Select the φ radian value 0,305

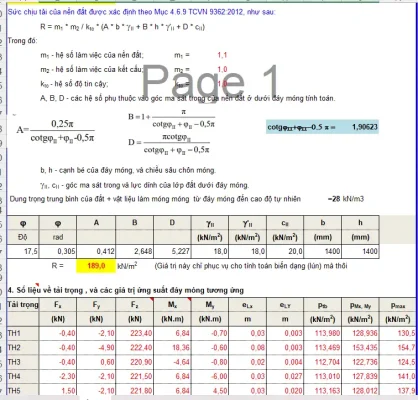[x=58, y=251]
